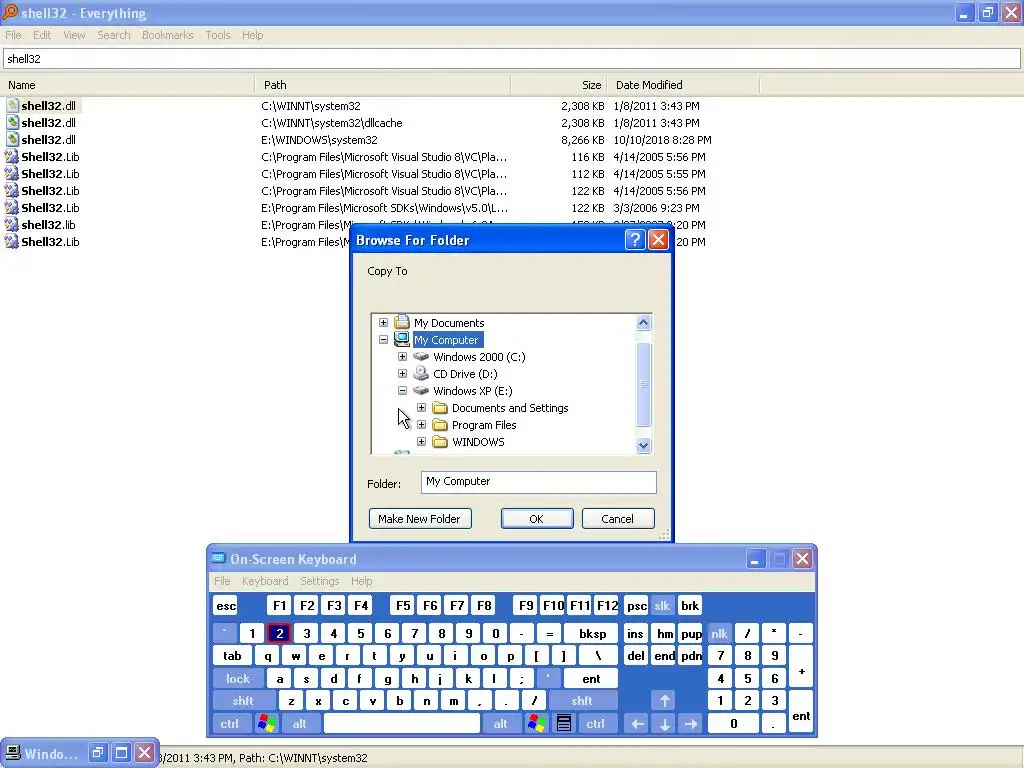This screenshot has height=768, width=1024.
Task: Open the Bookmarks menu in Everything
Action: (168, 35)
